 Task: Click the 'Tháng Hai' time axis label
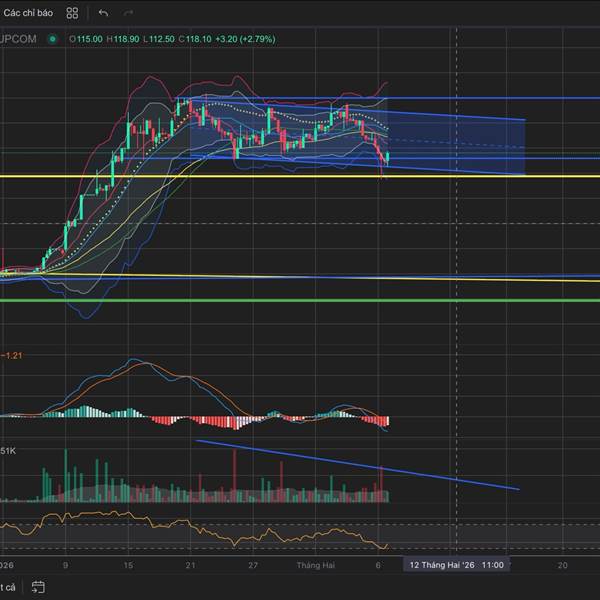coord(316,565)
